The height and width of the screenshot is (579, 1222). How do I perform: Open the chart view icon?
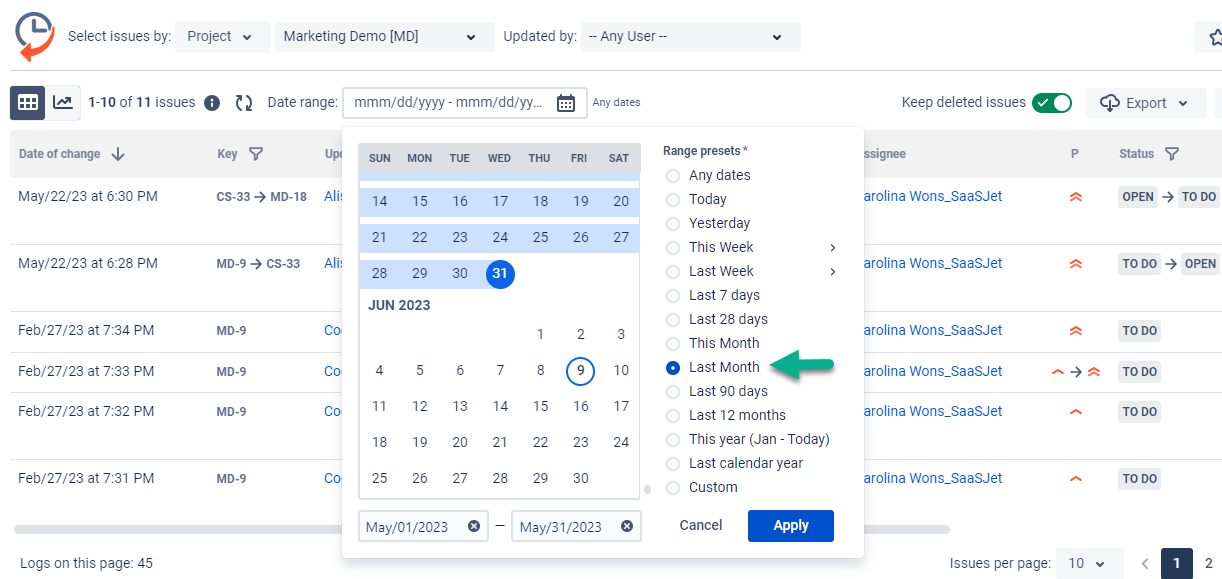(x=62, y=102)
